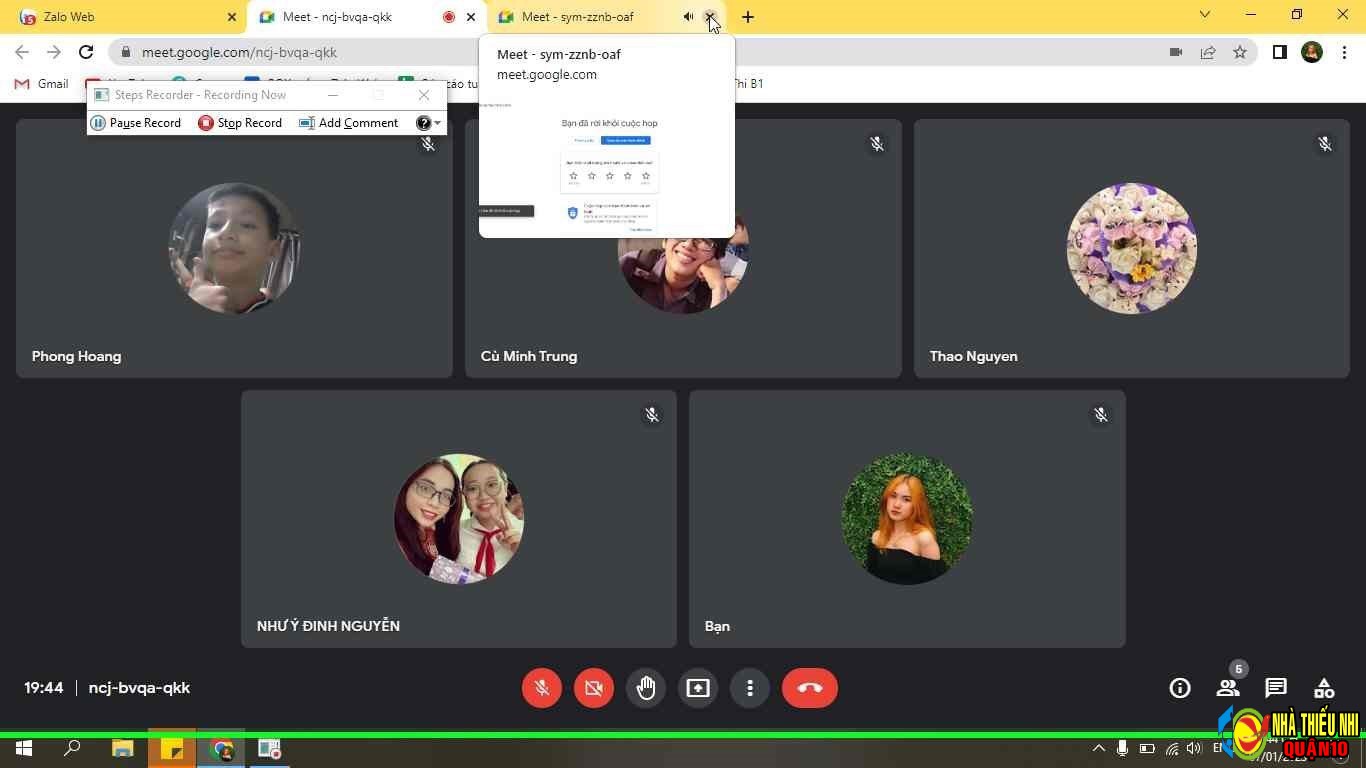Open the system volume control
Image resolution: width=1366 pixels, height=768 pixels.
click(1193, 748)
